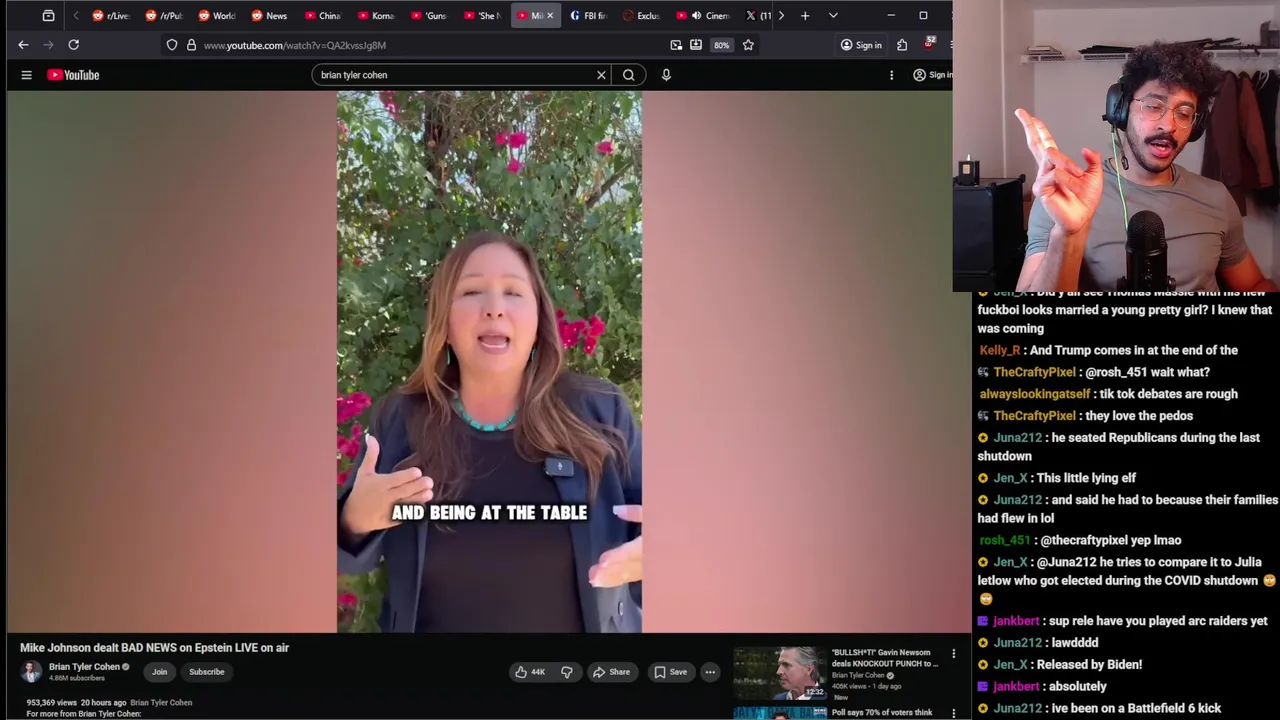
Task: Switch to the Exclus tab
Action: pos(641,16)
